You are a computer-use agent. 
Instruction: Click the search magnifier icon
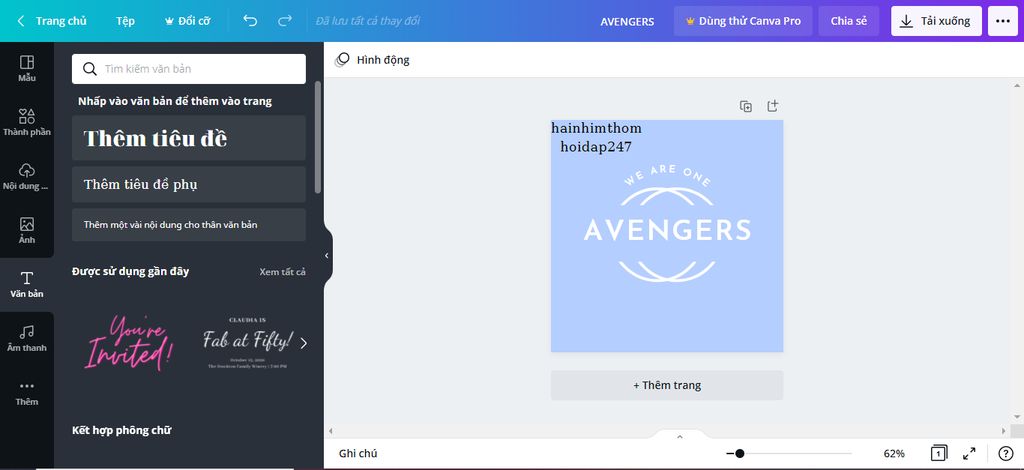click(x=90, y=69)
